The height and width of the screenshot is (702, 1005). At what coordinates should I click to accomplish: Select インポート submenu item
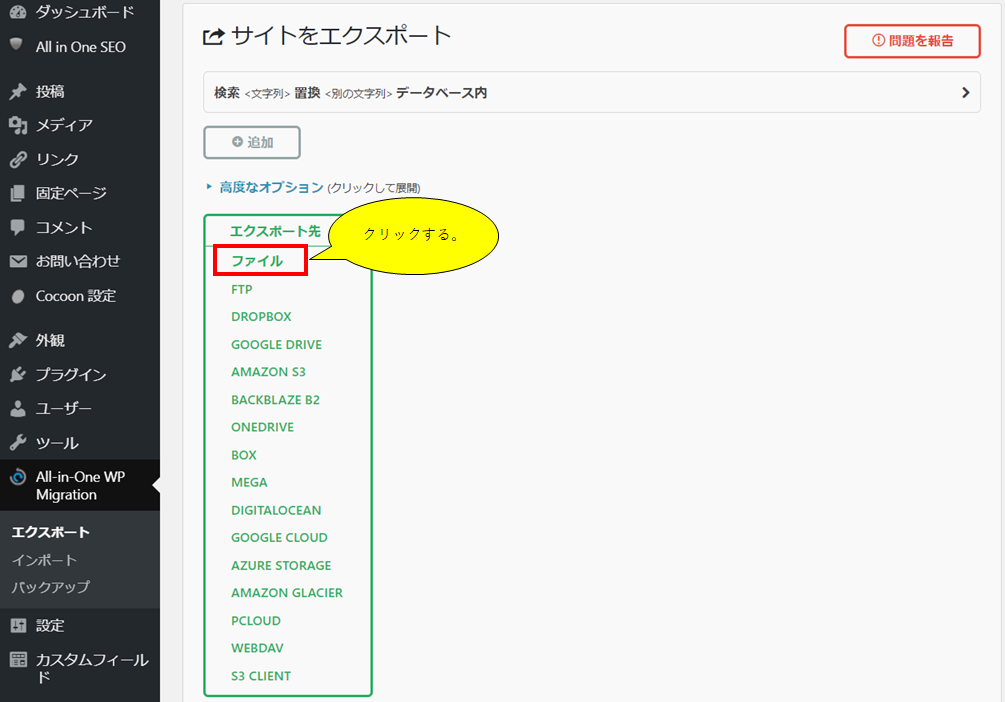point(44,560)
